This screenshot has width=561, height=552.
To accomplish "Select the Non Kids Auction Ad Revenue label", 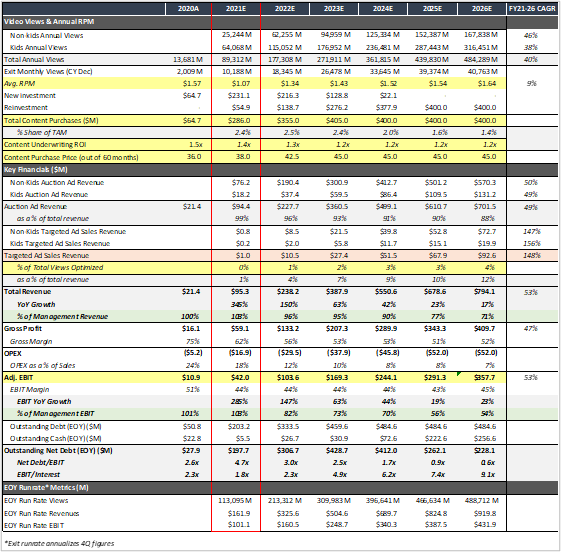I will (57, 182).
